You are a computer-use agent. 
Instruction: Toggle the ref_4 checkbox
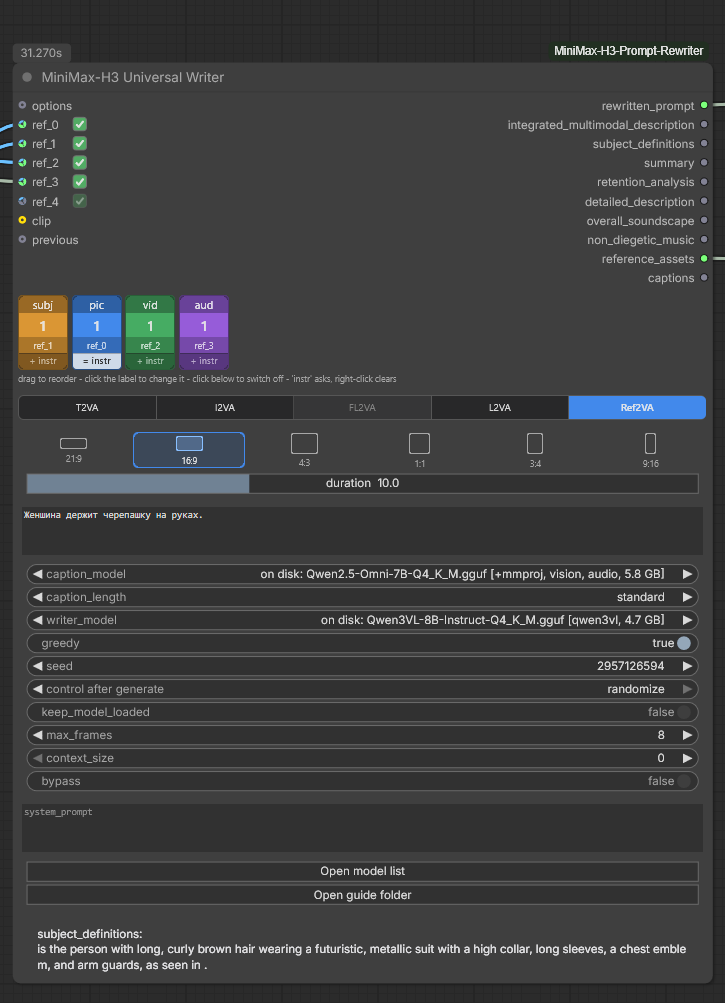(x=79, y=201)
